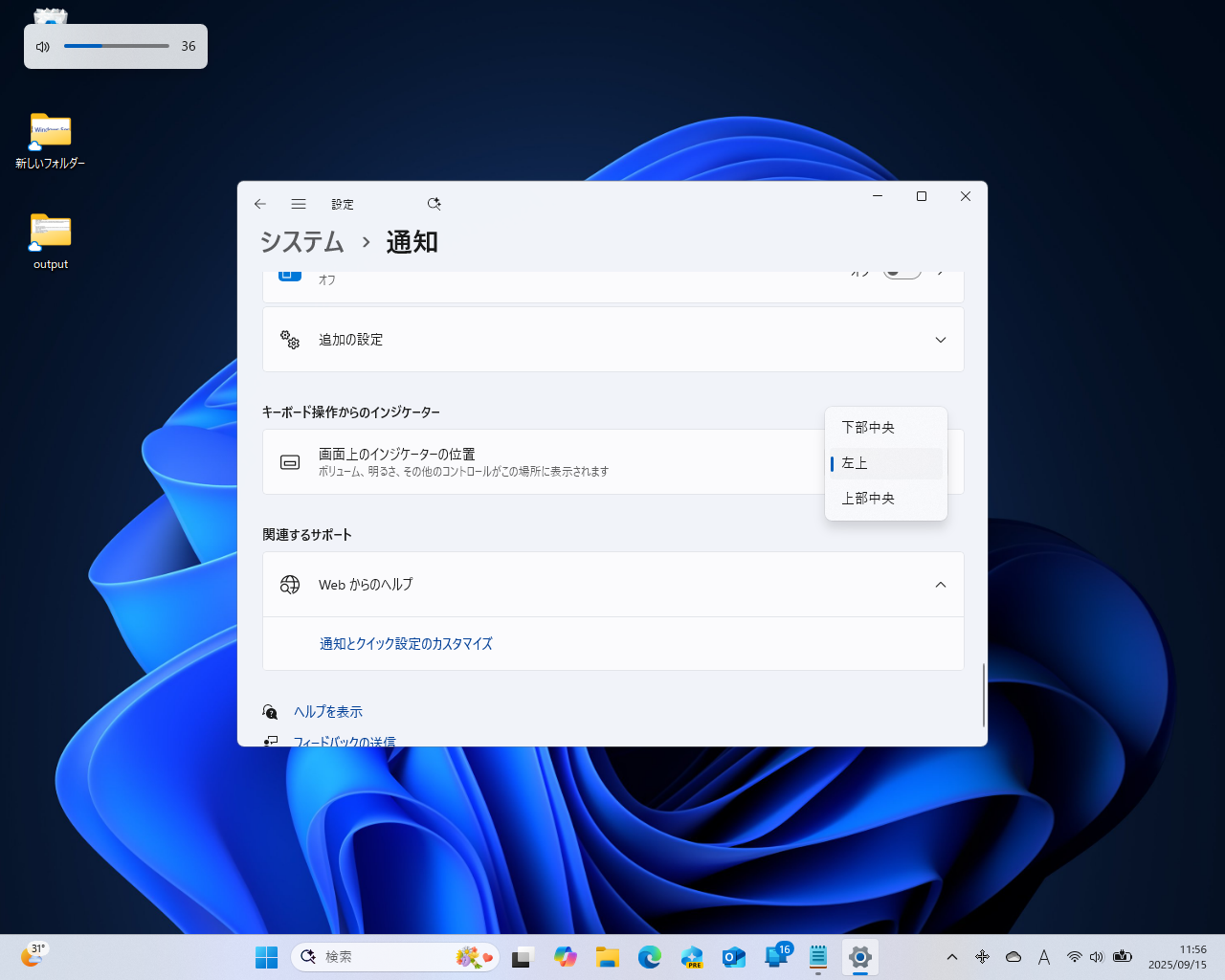Image resolution: width=1225 pixels, height=980 pixels.
Task: Open the Settings navigation hamburger menu
Action: [x=299, y=203]
